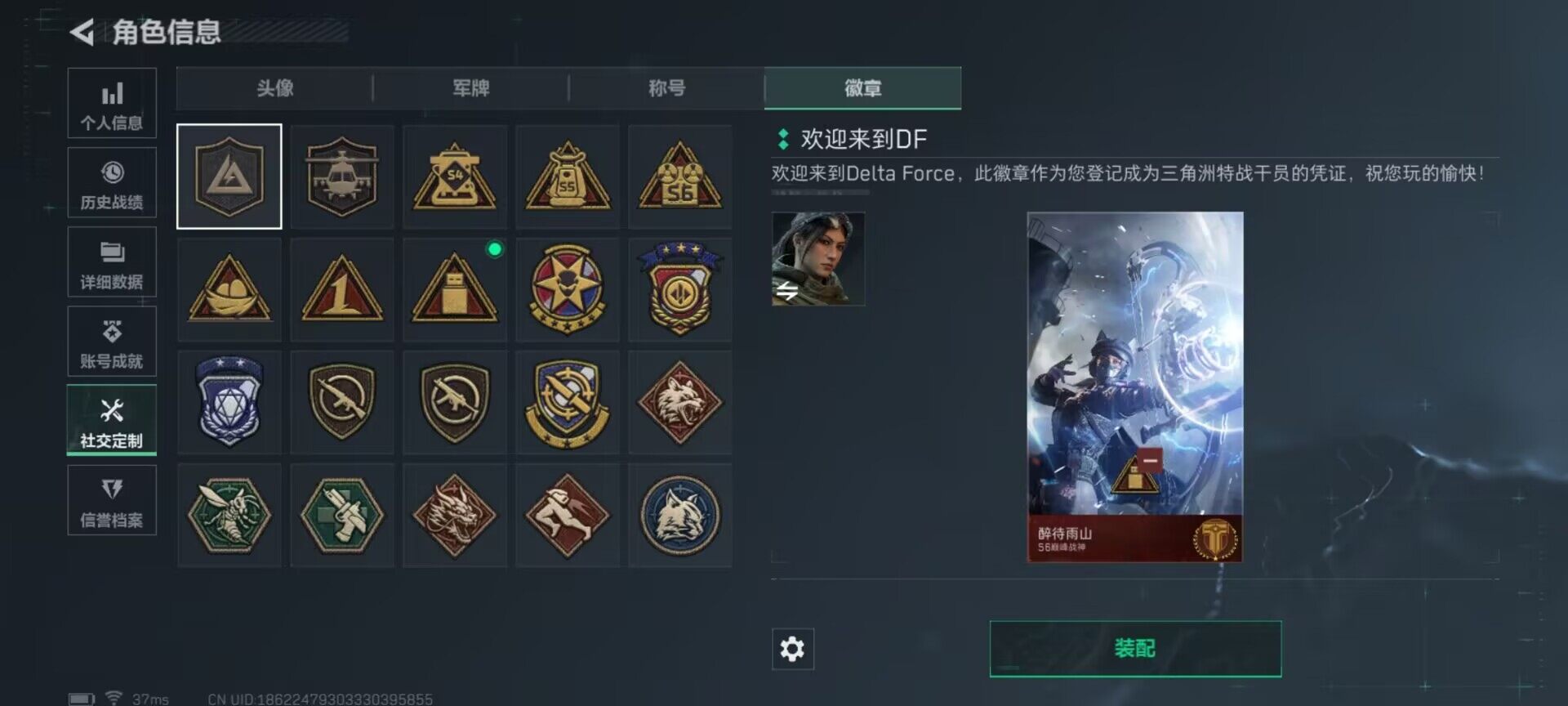Open 账号成就 account achievements
Viewport: 1568px width, 706px height.
click(112, 341)
